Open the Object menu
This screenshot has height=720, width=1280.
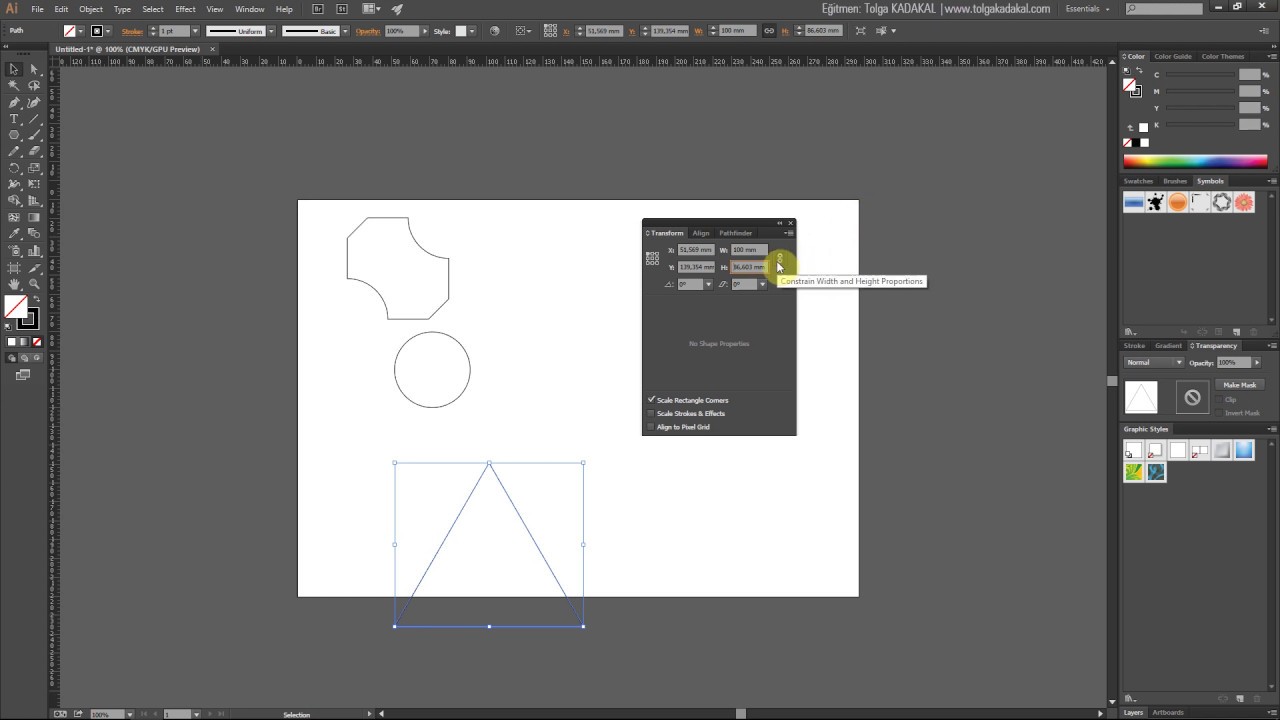91,9
